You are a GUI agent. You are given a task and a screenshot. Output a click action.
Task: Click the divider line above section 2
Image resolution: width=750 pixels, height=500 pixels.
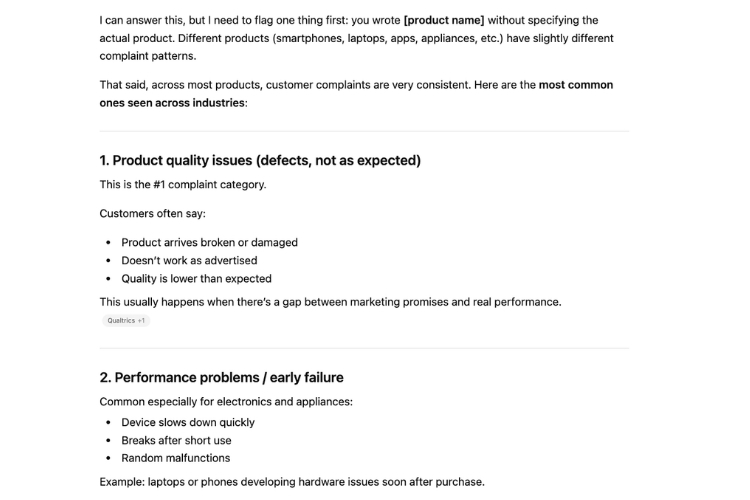pyautogui.click(x=364, y=348)
